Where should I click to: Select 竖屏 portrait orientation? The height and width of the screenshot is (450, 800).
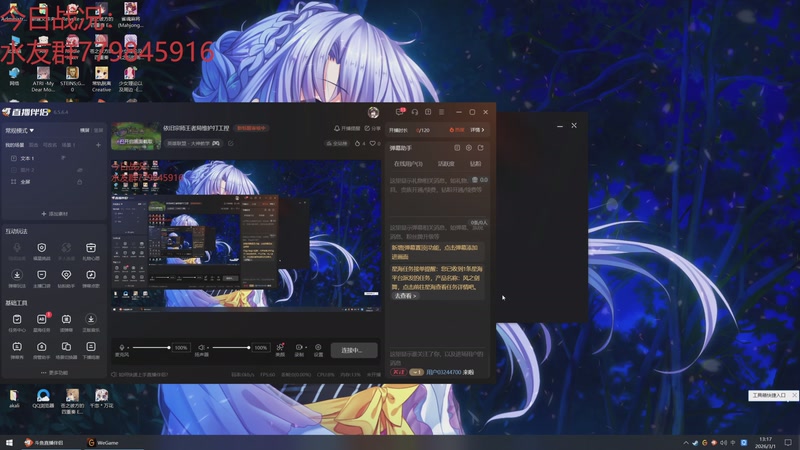click(x=98, y=131)
